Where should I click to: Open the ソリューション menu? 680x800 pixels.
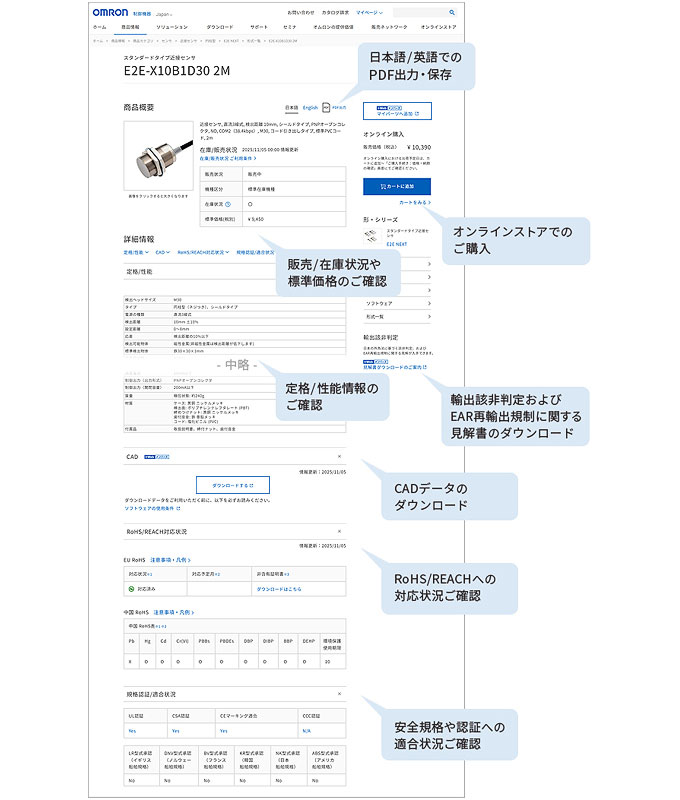pyautogui.click(x=172, y=28)
